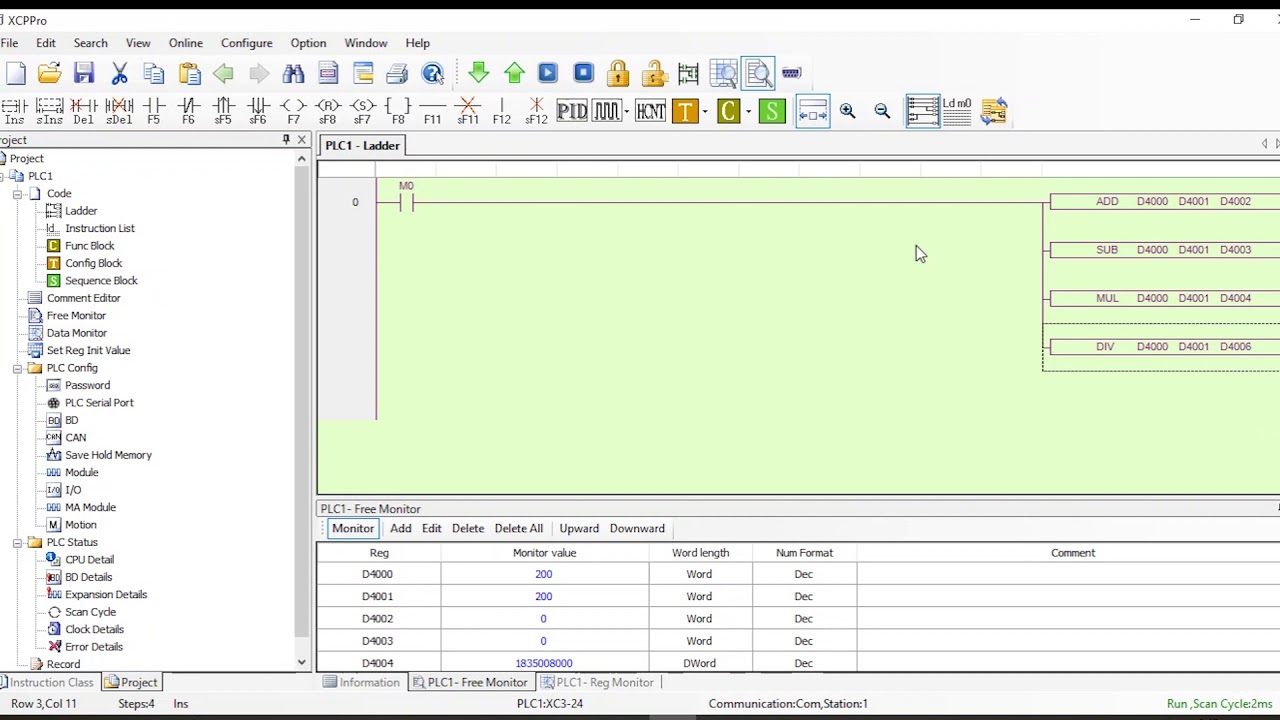
Task: Run the PLC with play icon
Action: coord(547,73)
